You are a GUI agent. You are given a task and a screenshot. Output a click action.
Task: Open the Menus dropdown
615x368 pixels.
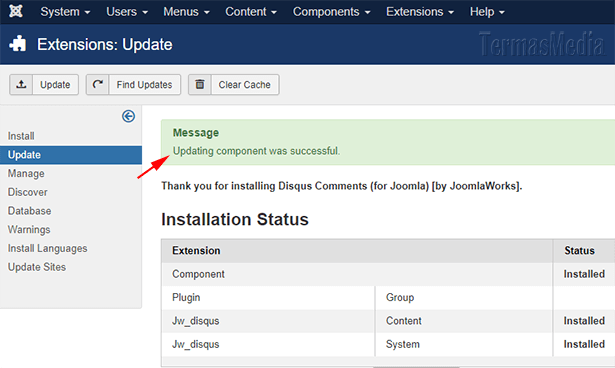pos(186,12)
